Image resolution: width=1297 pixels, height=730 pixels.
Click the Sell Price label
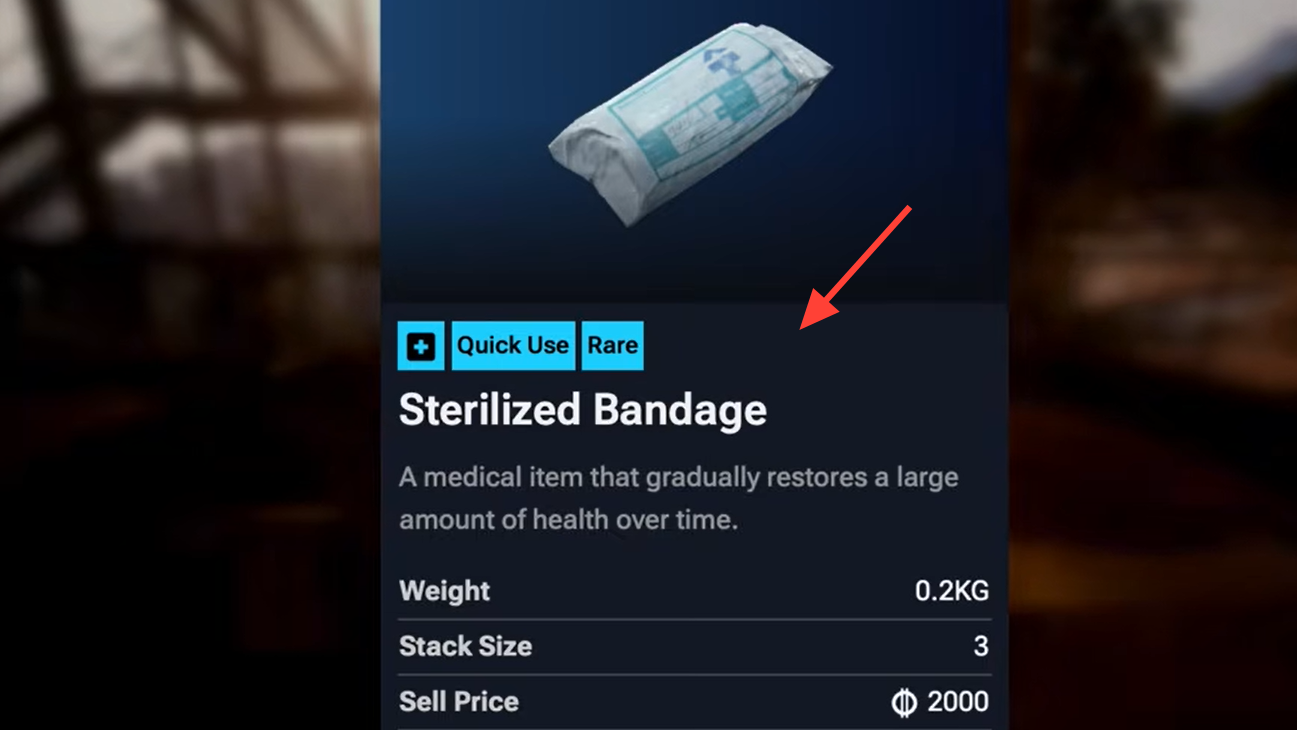459,702
